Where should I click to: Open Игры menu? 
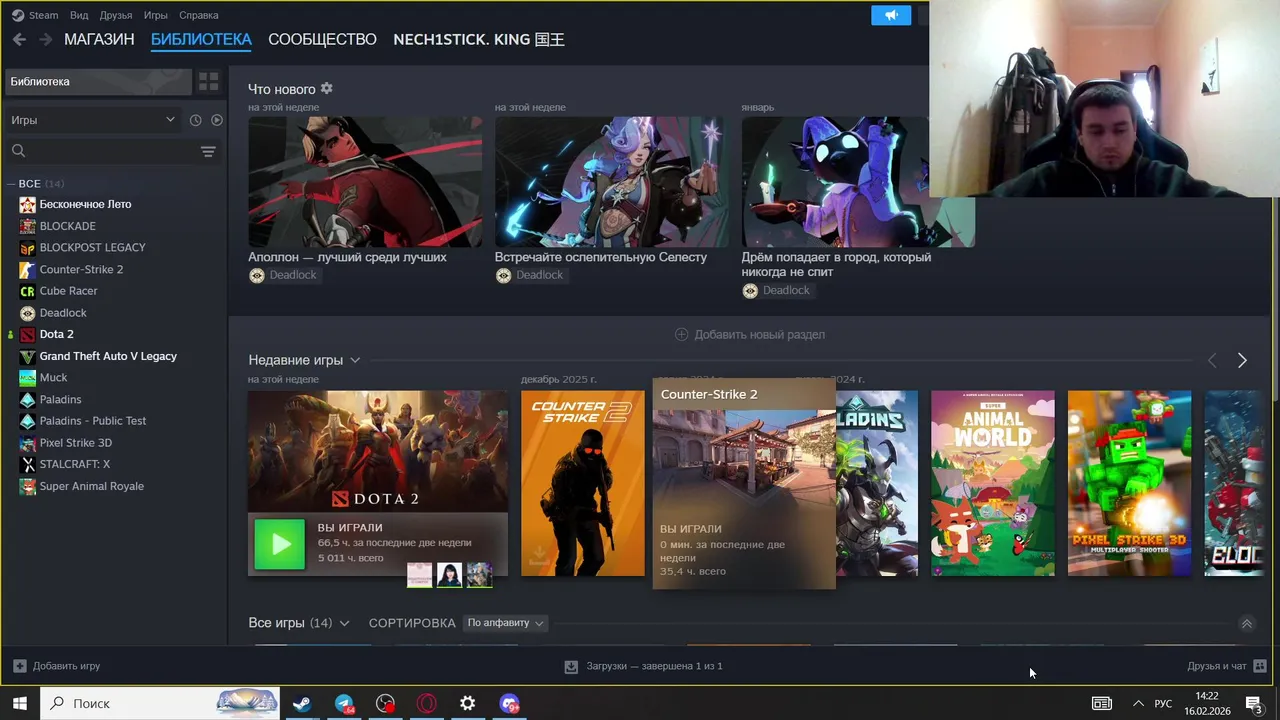tap(155, 15)
